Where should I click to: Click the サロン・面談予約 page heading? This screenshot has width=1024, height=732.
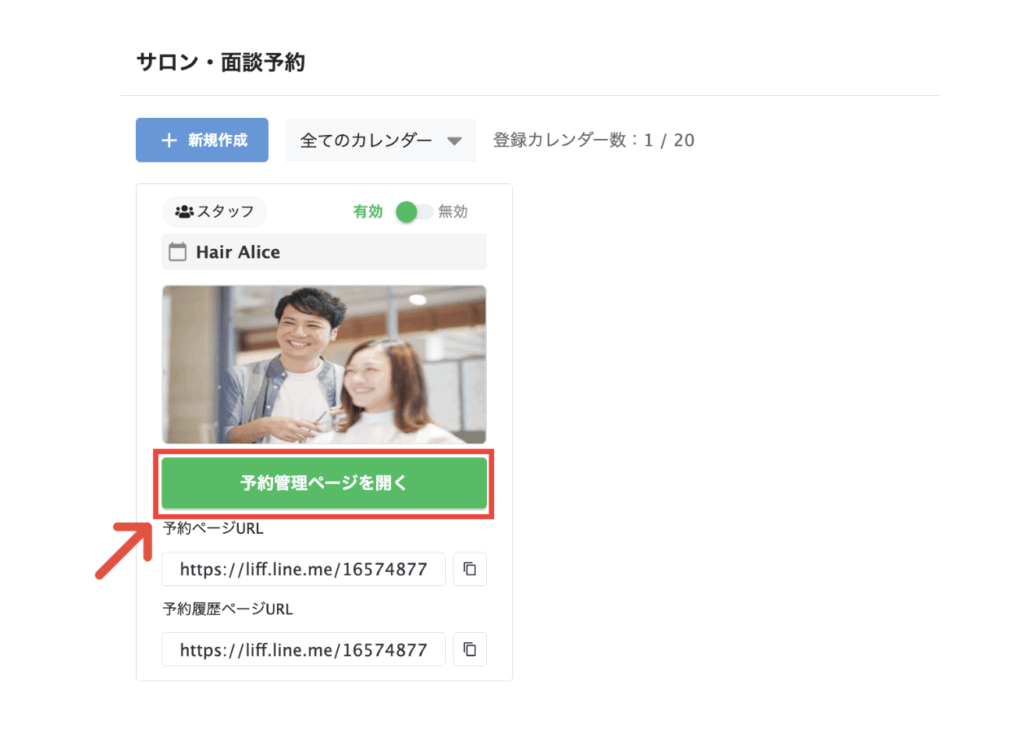220,62
